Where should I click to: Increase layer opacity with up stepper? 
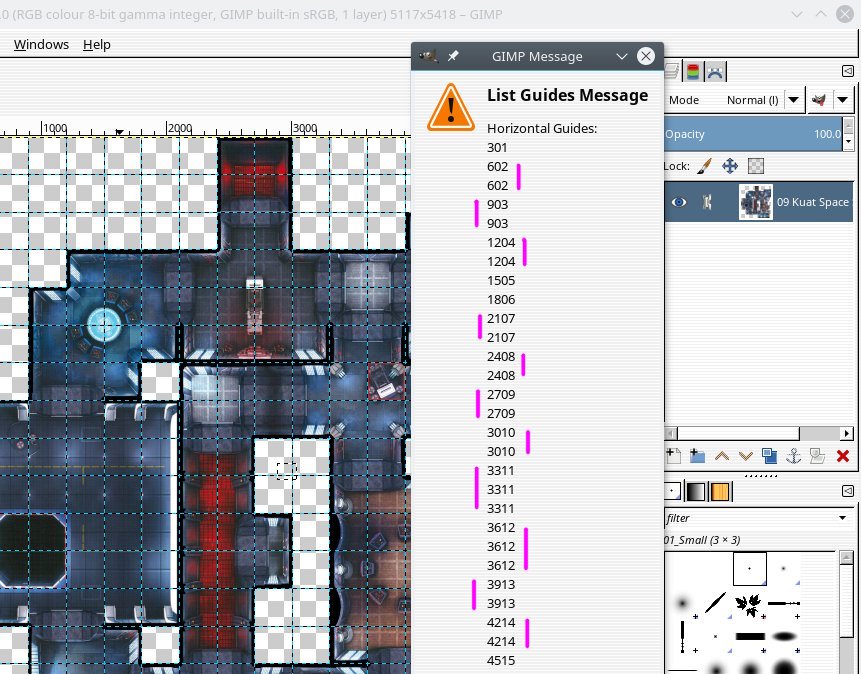click(x=848, y=126)
